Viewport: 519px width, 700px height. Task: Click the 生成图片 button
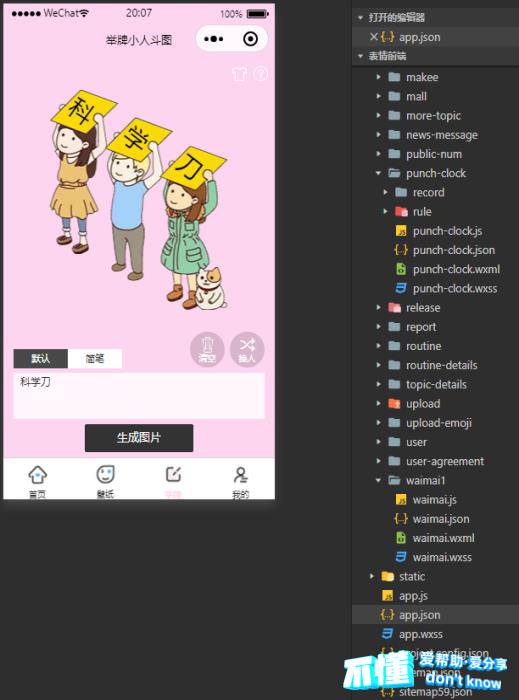[139, 438]
